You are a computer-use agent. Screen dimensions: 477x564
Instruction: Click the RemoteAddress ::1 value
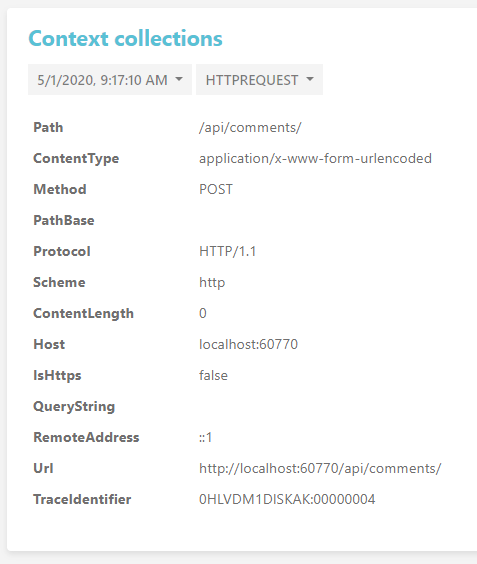click(205, 437)
